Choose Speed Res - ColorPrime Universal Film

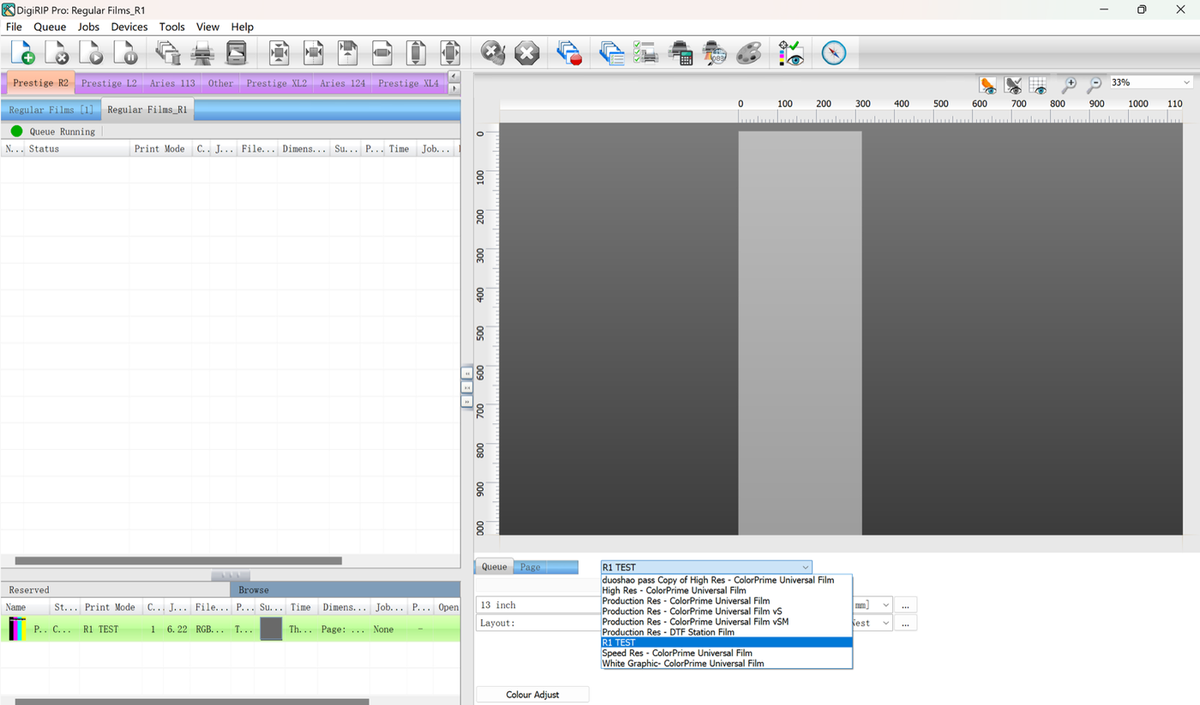pos(726,653)
